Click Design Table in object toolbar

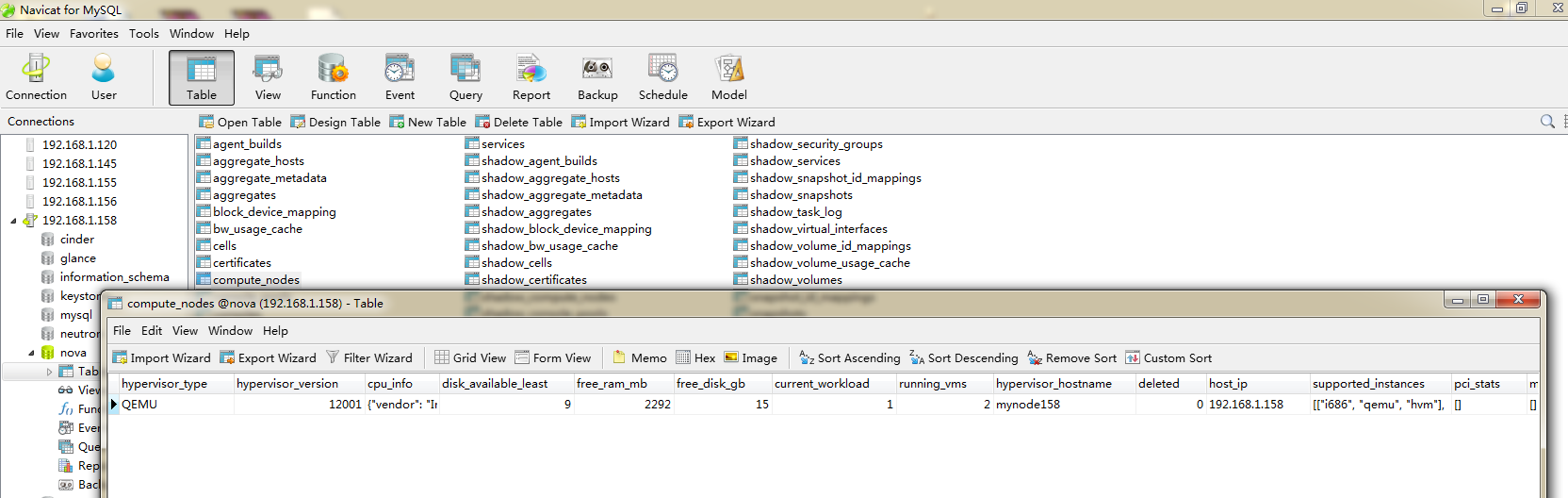tap(335, 122)
